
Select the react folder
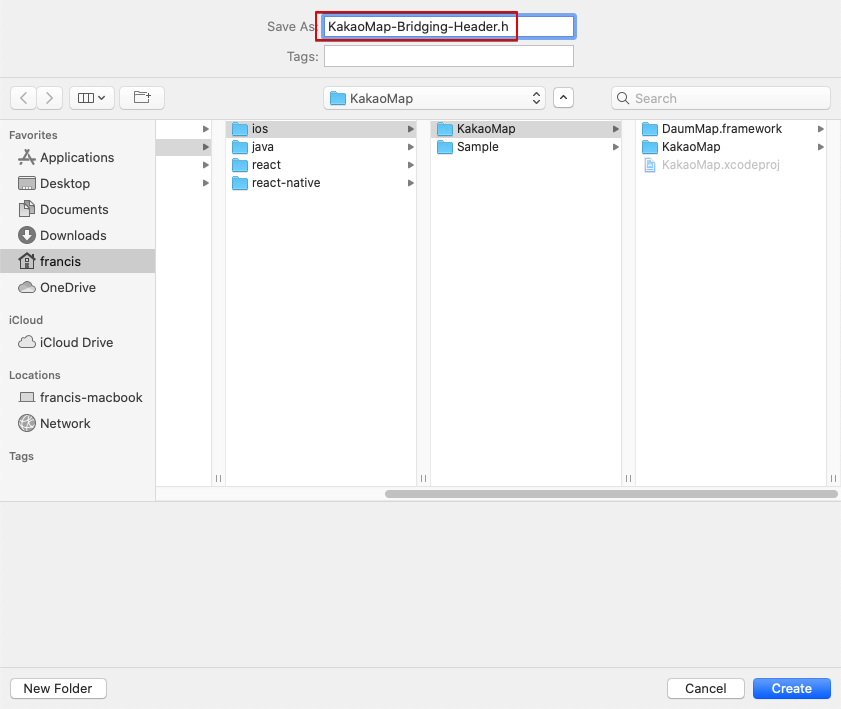pyautogui.click(x=321, y=165)
